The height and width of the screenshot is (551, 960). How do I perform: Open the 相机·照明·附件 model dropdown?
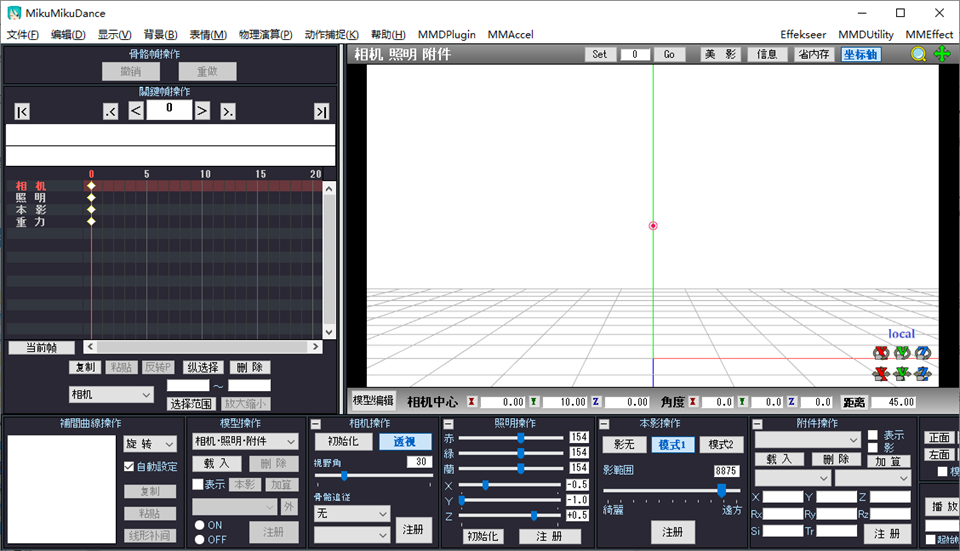pyautogui.click(x=246, y=441)
